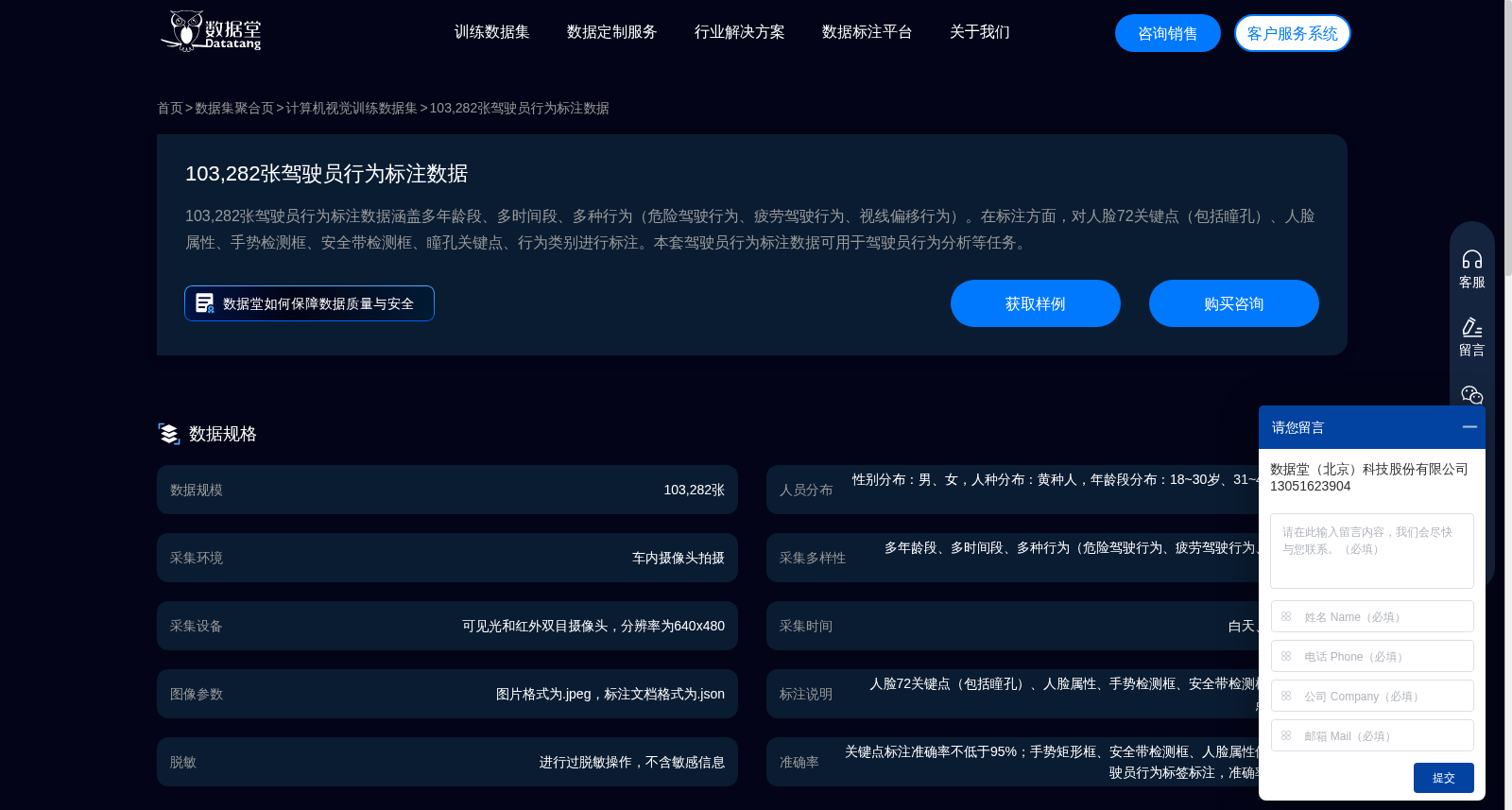Click 准确率 row label
The image size is (1512, 810).
[x=799, y=762]
